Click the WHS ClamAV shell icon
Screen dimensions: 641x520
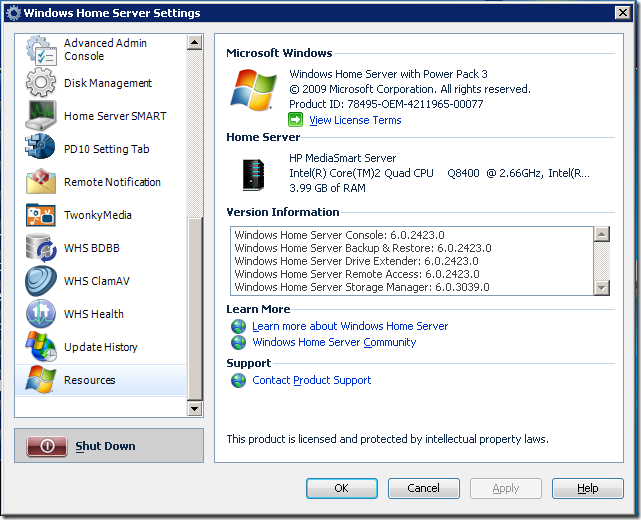pyautogui.click(x=41, y=281)
